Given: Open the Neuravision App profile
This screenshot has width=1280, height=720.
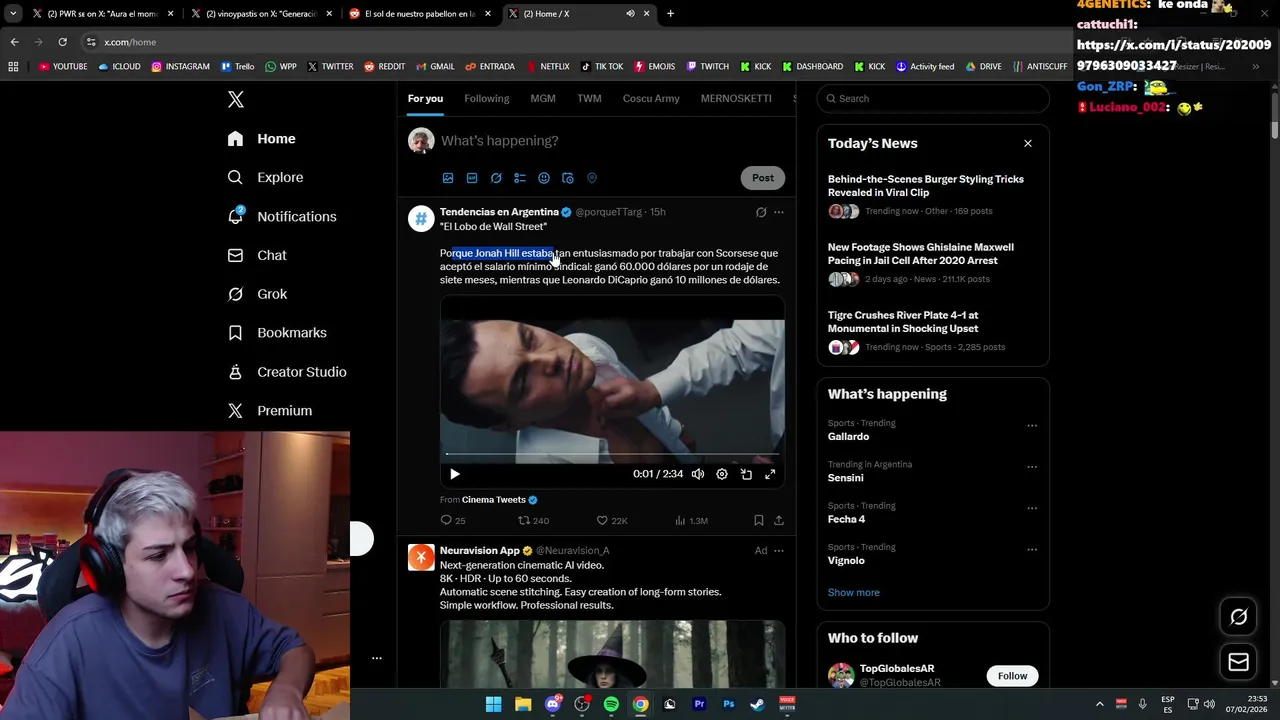Looking at the screenshot, I should tap(480, 551).
